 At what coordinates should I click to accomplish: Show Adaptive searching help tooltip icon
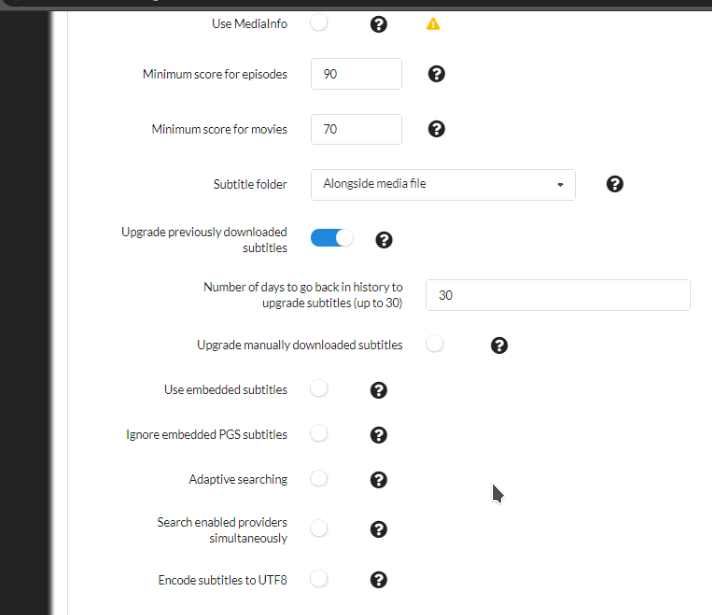coord(378,480)
